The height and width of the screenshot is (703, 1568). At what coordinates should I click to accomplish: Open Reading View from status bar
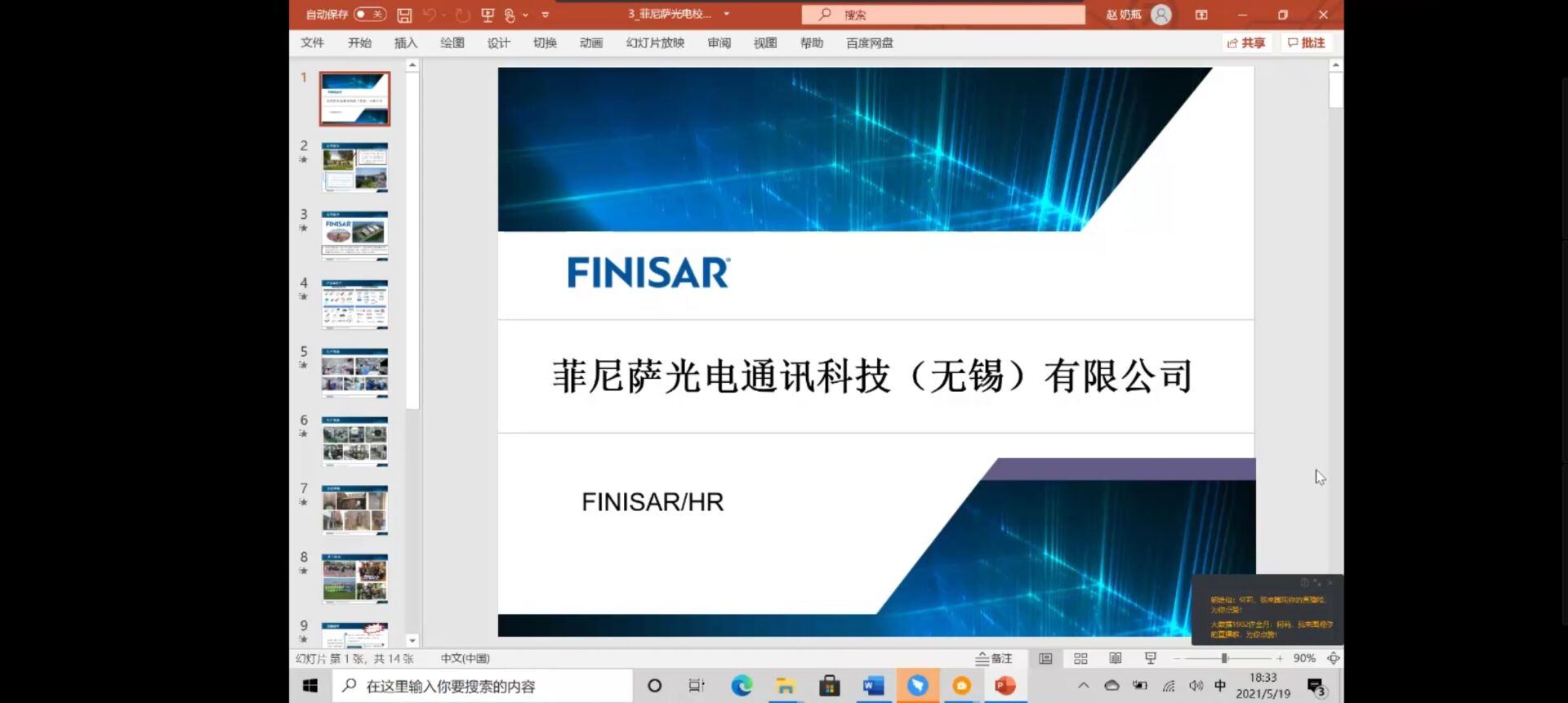(1116, 658)
